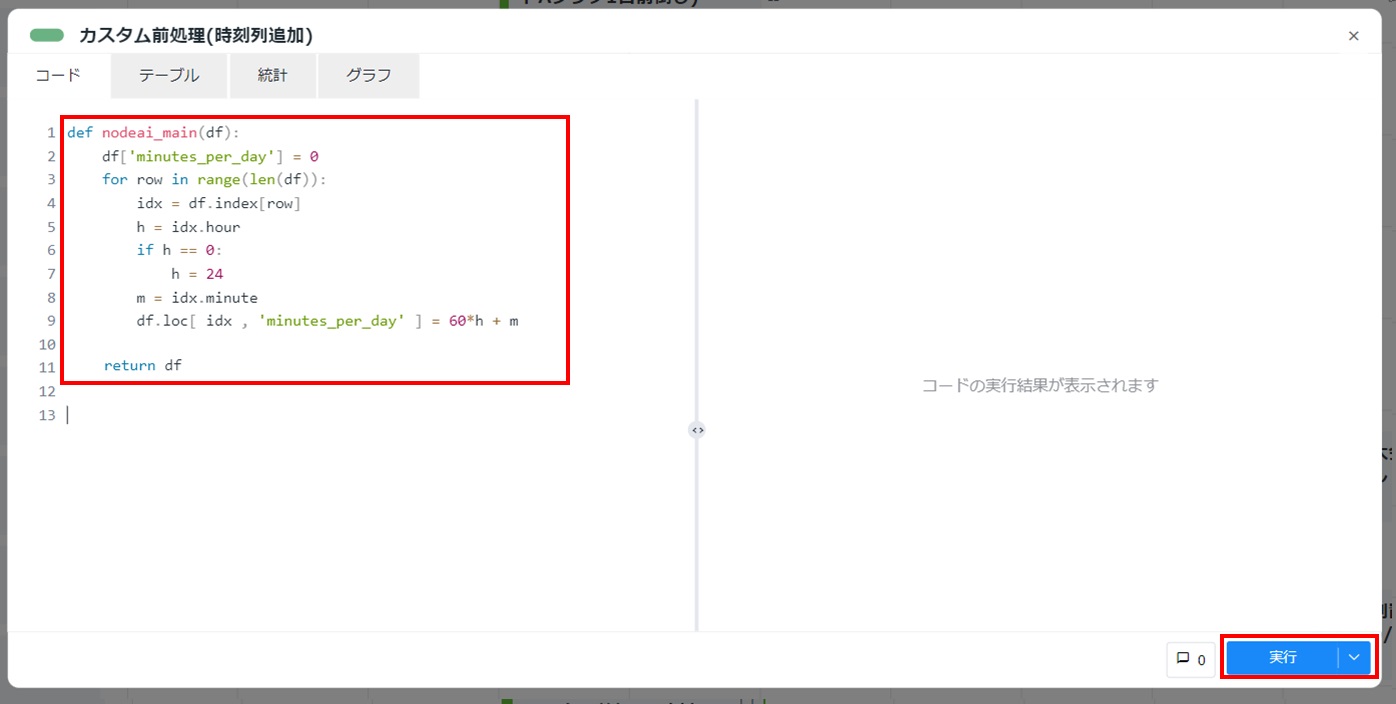The height and width of the screenshot is (704, 1396).
Task: Click line number 10 in gutter
Action: pos(47,344)
